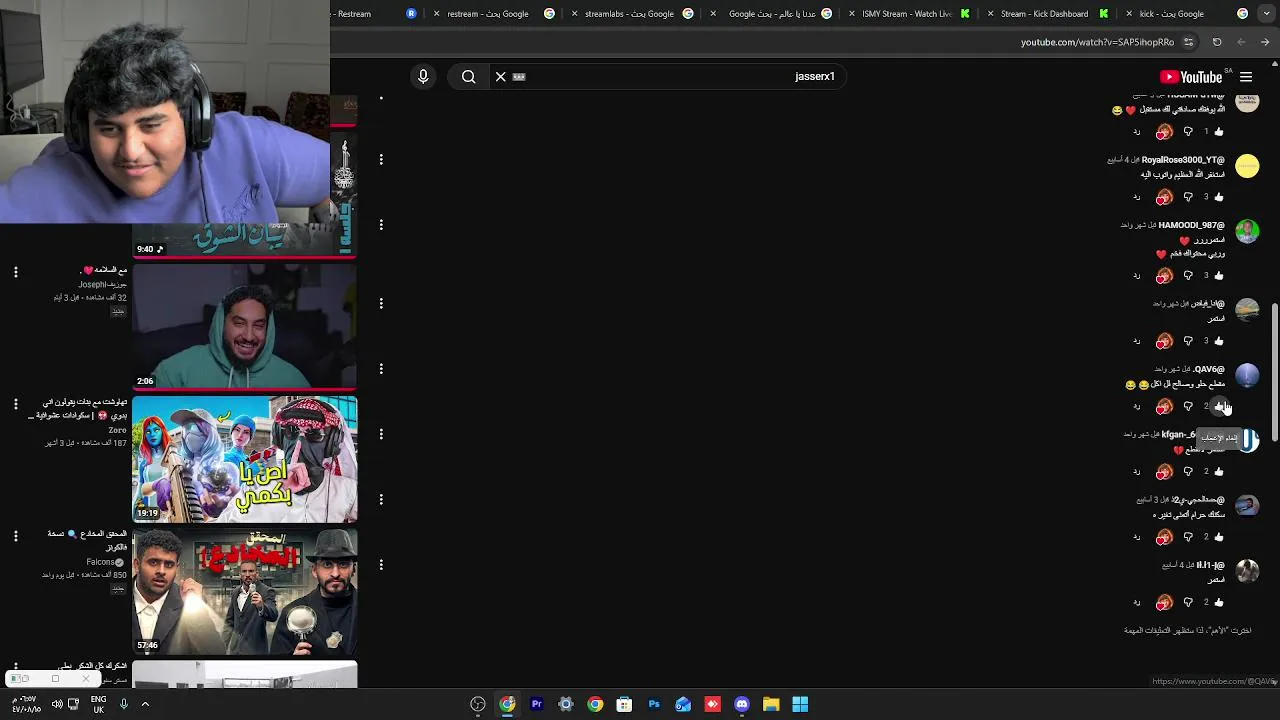The image size is (1280, 720).
Task: Open the @QAV6 channel link
Action: (x=1209, y=369)
